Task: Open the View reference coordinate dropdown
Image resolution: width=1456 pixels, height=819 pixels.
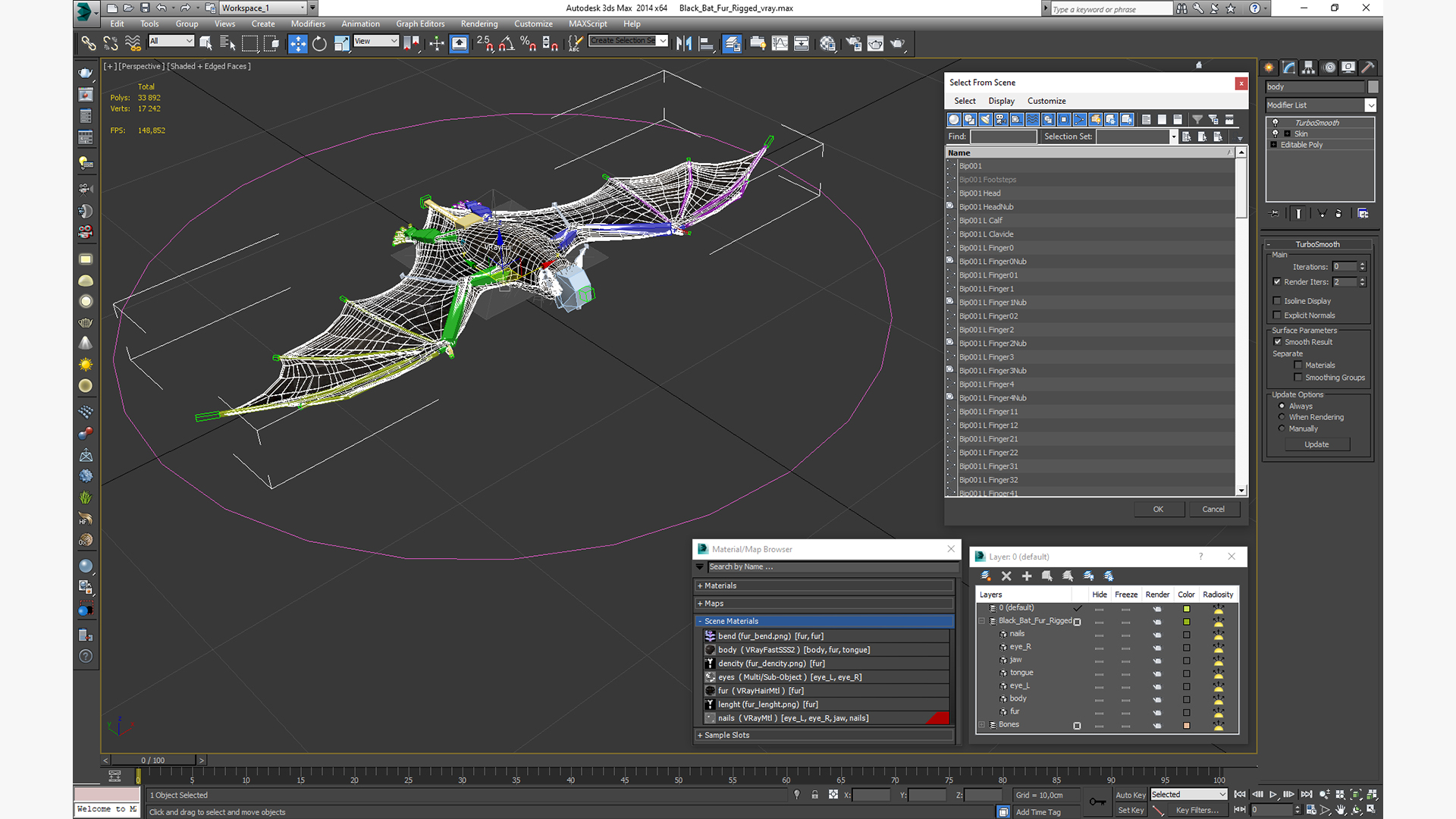Action: [x=394, y=41]
